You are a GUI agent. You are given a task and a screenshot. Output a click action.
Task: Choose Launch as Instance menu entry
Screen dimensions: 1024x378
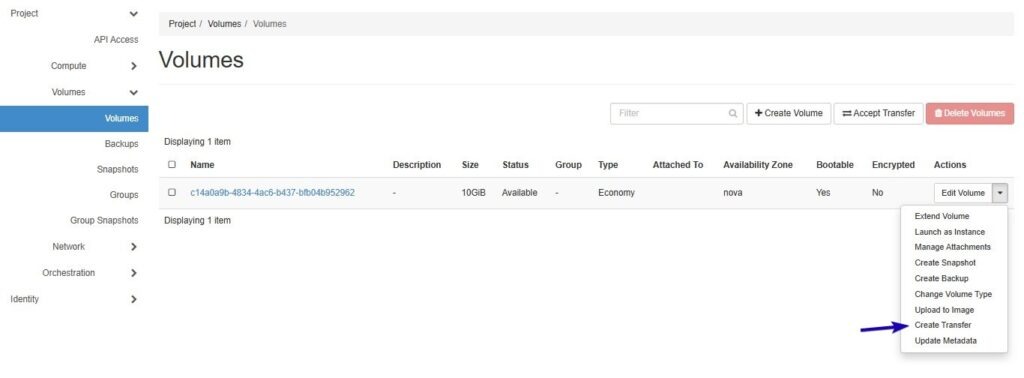(950, 232)
